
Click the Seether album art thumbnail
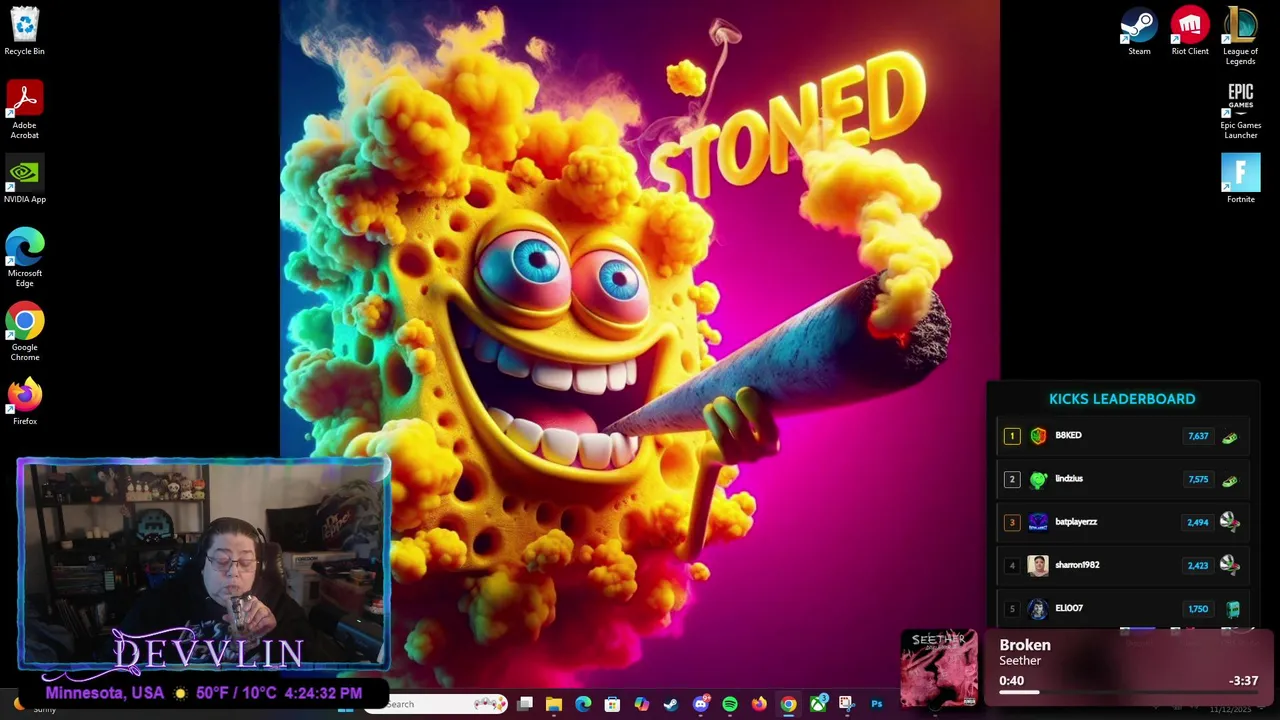click(939, 667)
